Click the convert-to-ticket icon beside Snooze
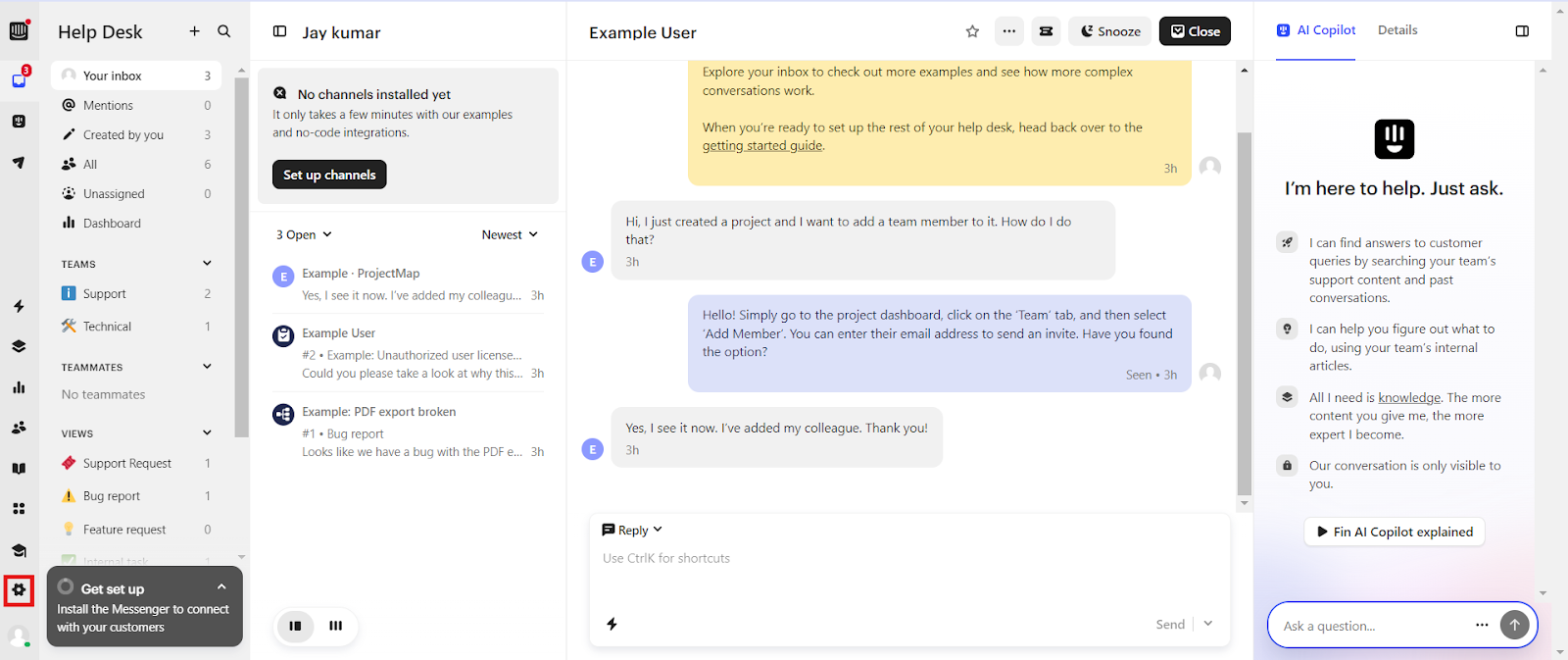Viewport: 1568px width, 660px height. pos(1046,31)
